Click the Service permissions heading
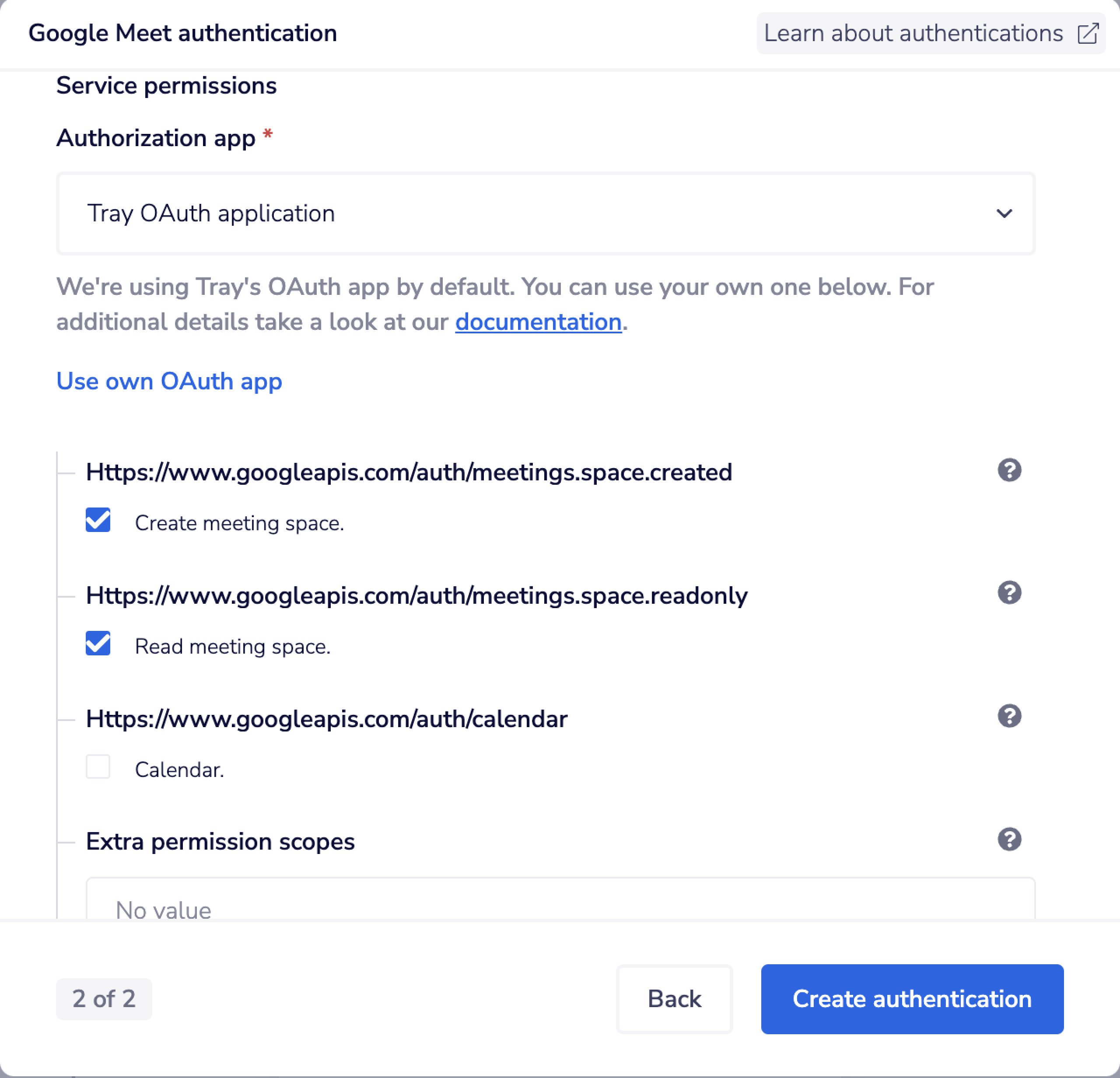 coord(166,85)
